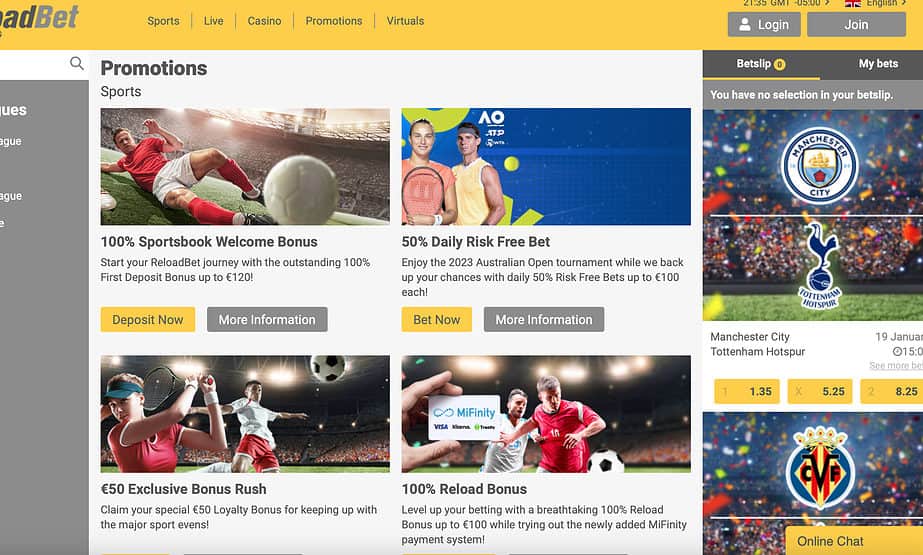This screenshot has width=923, height=555.
Task: Click the search input field
Action: pos(33,64)
